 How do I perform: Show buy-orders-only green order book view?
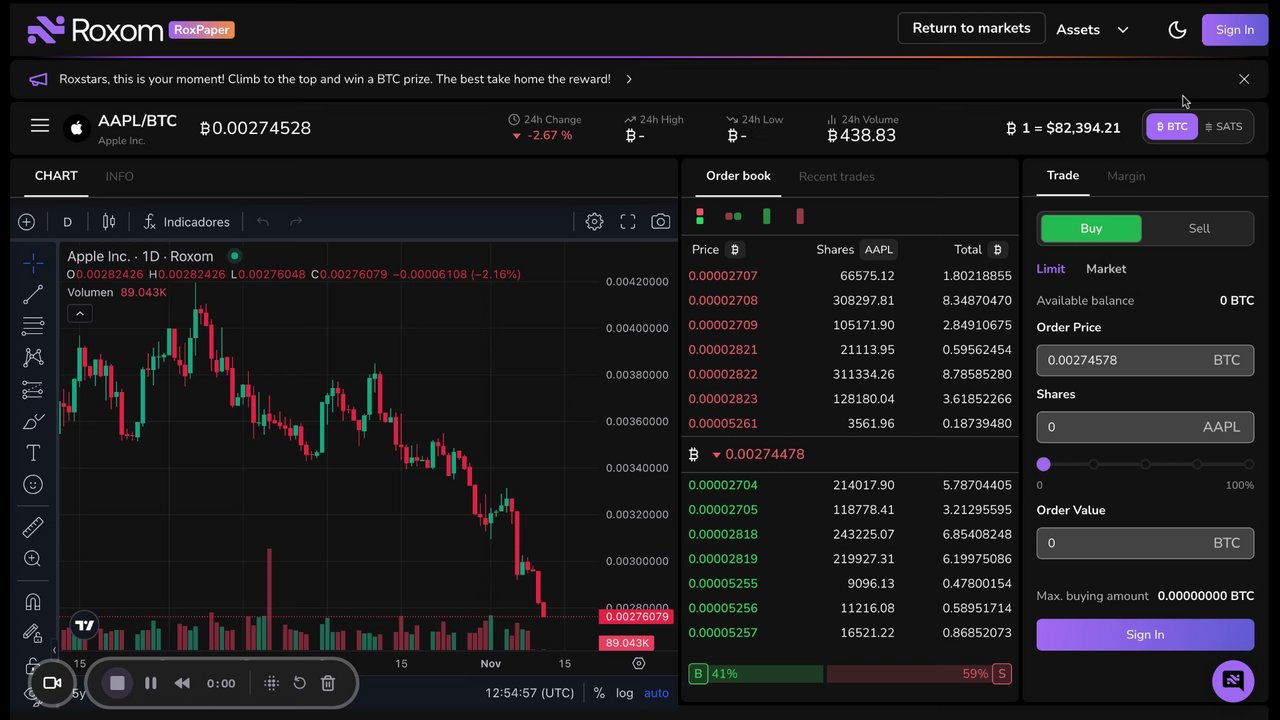point(767,216)
